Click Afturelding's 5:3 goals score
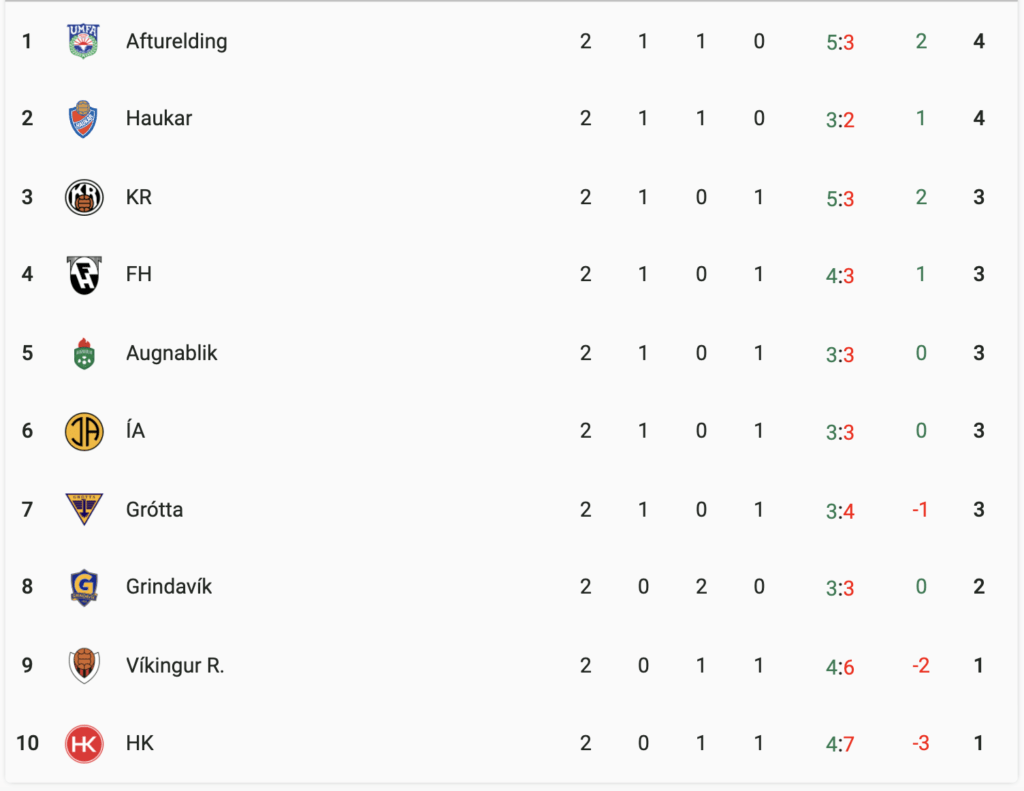Screen dimensions: 1024x791 click(840, 42)
